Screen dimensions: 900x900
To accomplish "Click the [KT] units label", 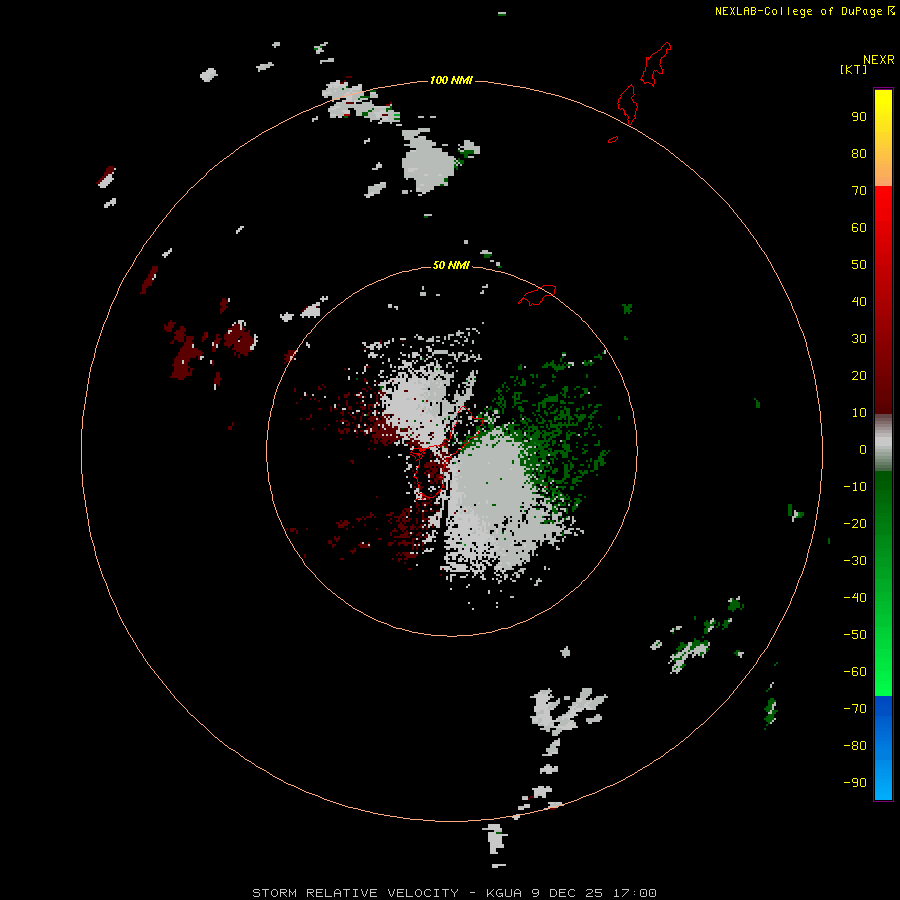I will (854, 69).
